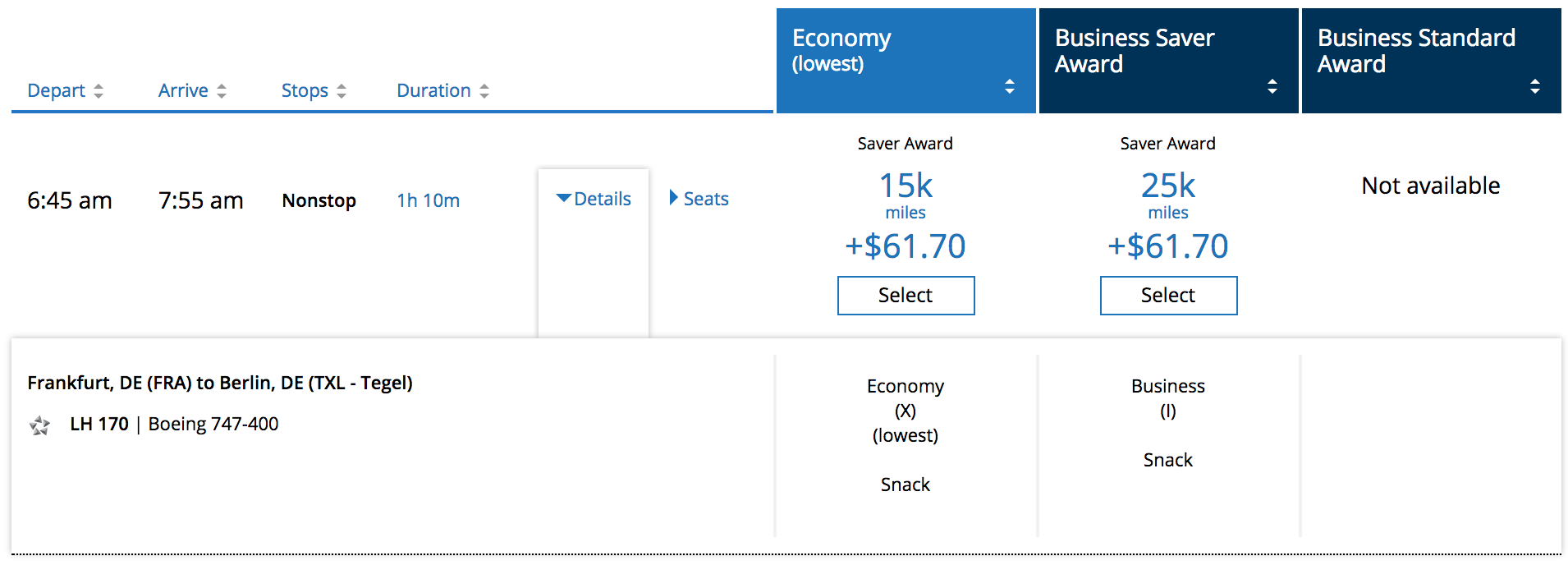Select the 25k miles Business Saver fare
1568x565 pixels.
coord(1168,296)
